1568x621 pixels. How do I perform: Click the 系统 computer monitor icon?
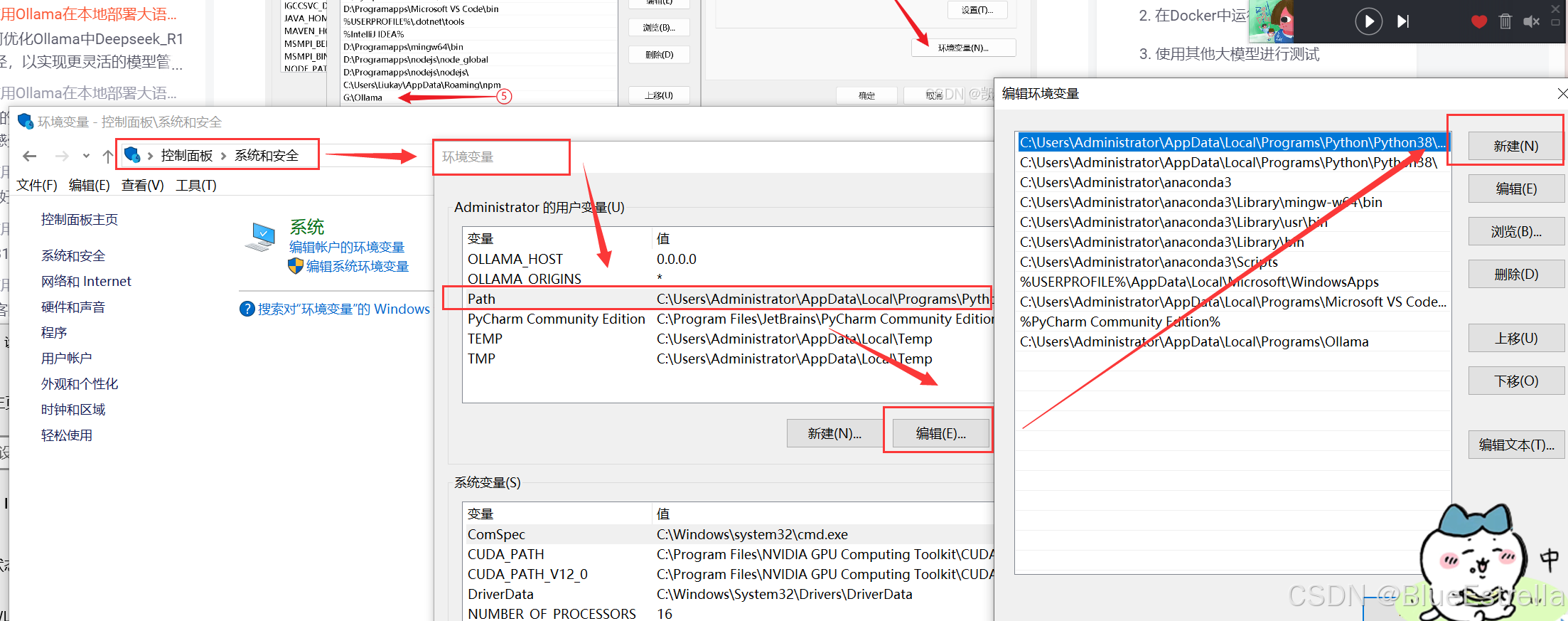point(260,238)
